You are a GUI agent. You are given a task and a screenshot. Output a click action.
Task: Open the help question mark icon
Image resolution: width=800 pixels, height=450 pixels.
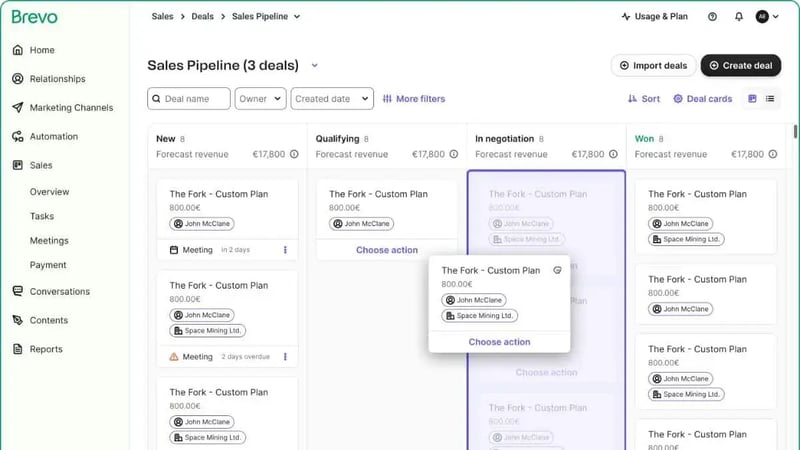pos(712,17)
